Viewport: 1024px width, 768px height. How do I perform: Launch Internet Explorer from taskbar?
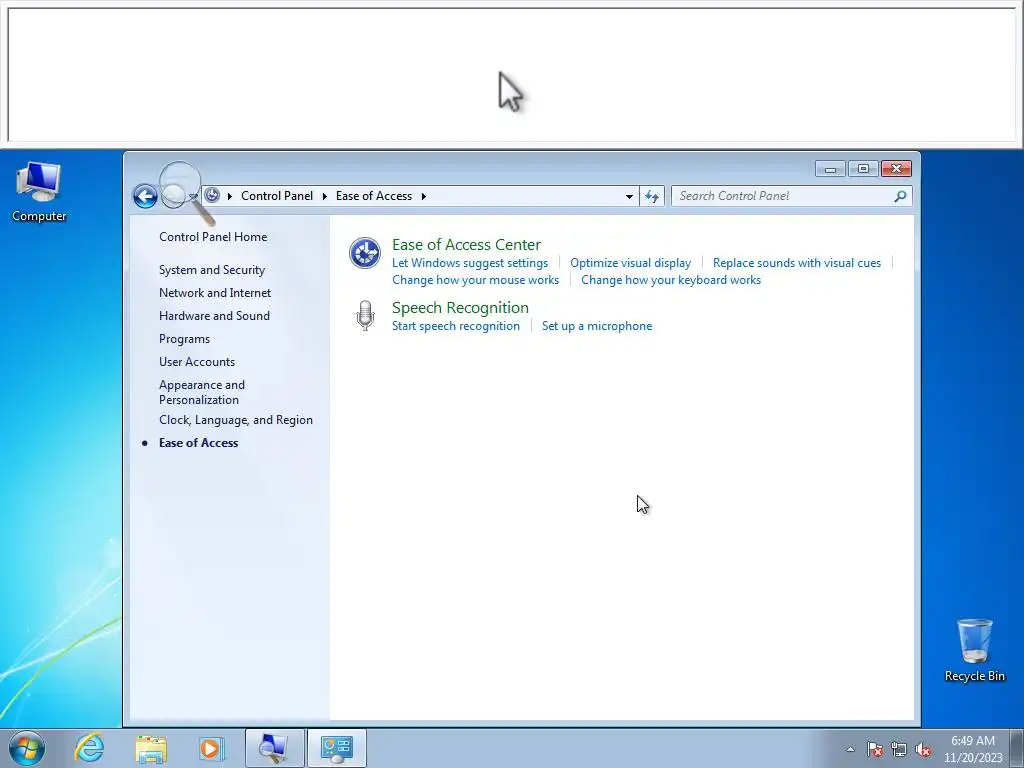coord(89,748)
